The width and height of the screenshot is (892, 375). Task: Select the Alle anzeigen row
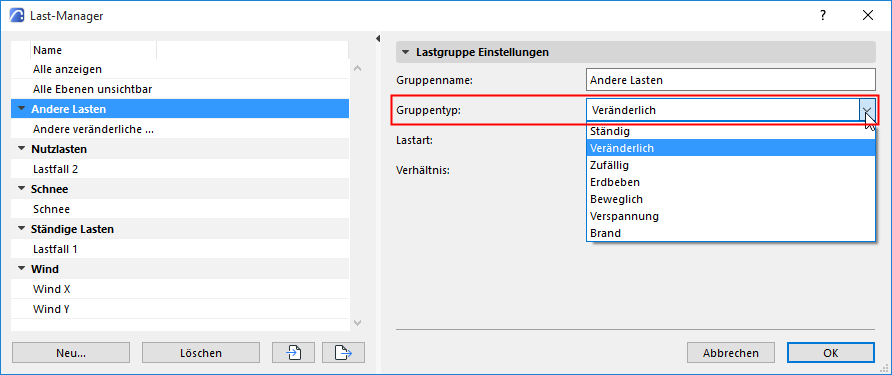point(180,69)
